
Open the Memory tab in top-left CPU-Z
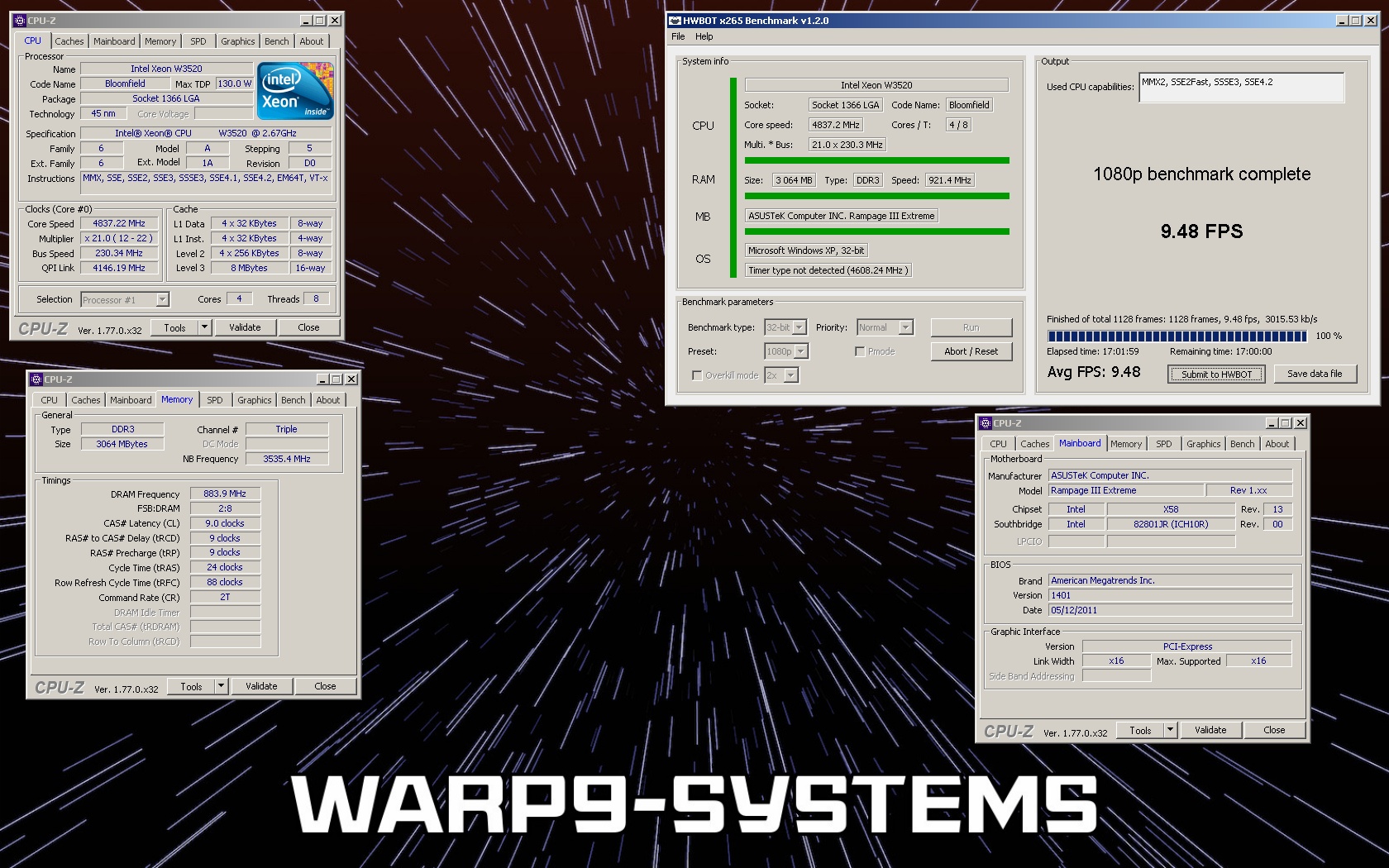[160, 41]
